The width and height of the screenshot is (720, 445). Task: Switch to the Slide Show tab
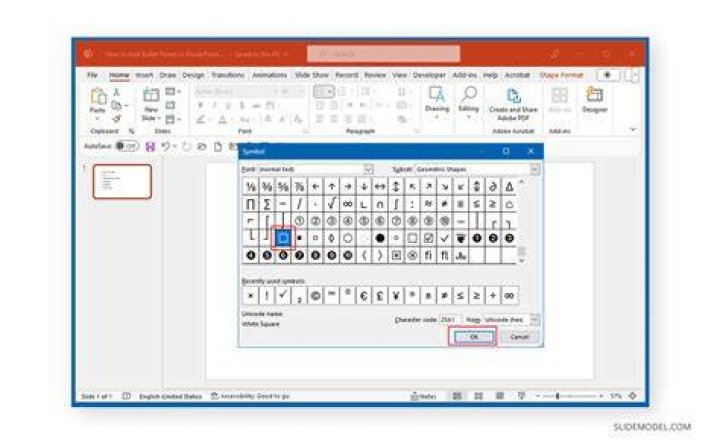tap(312, 75)
